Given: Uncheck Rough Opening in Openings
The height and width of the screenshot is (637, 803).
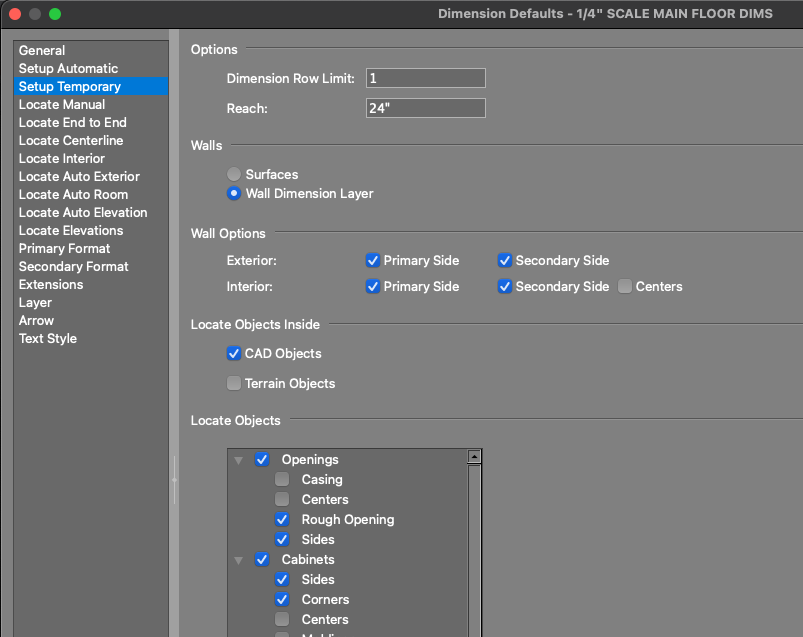Looking at the screenshot, I should click(x=283, y=520).
